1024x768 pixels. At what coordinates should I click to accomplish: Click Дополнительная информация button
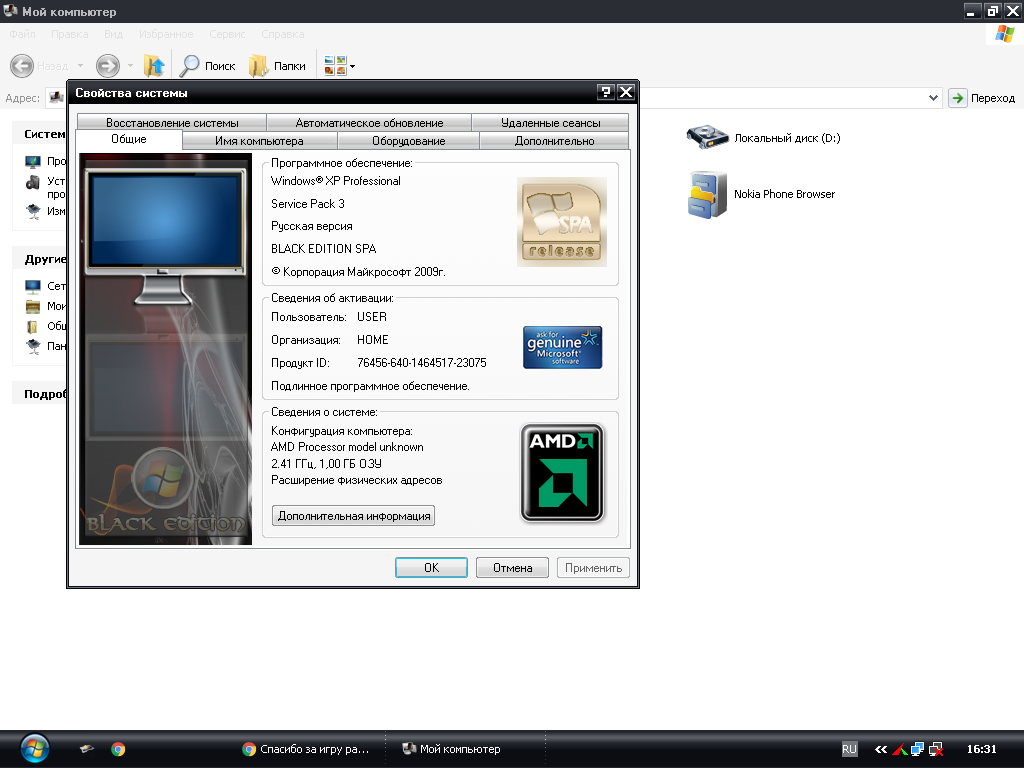pos(353,516)
